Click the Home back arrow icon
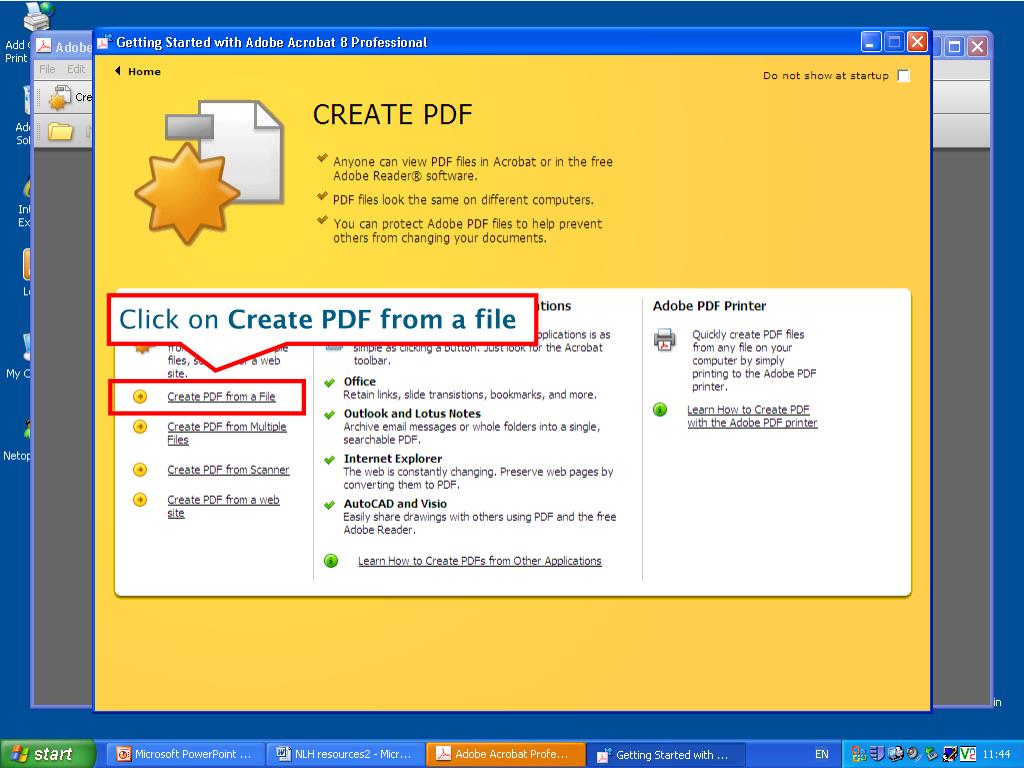Viewport: 1024px width, 768px height. (118, 71)
